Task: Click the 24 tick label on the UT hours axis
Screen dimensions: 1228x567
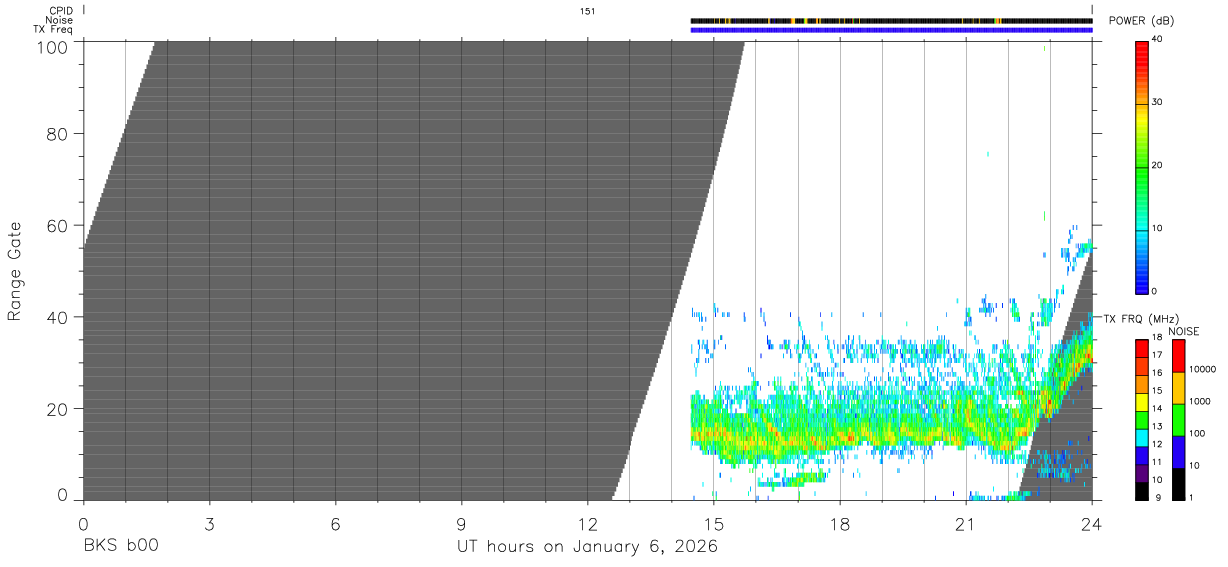Action: [x=1092, y=525]
